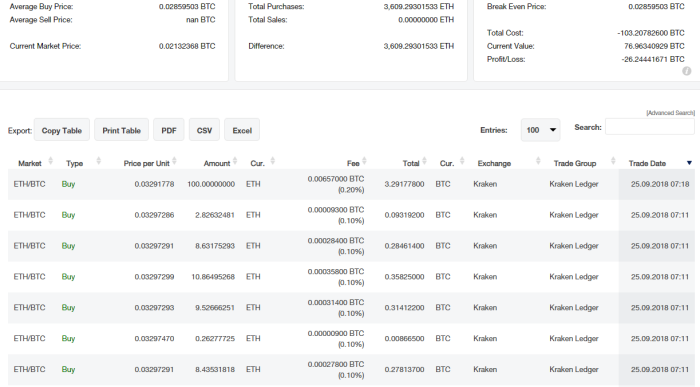Select amount 10.86495268 cell

(x=213, y=277)
